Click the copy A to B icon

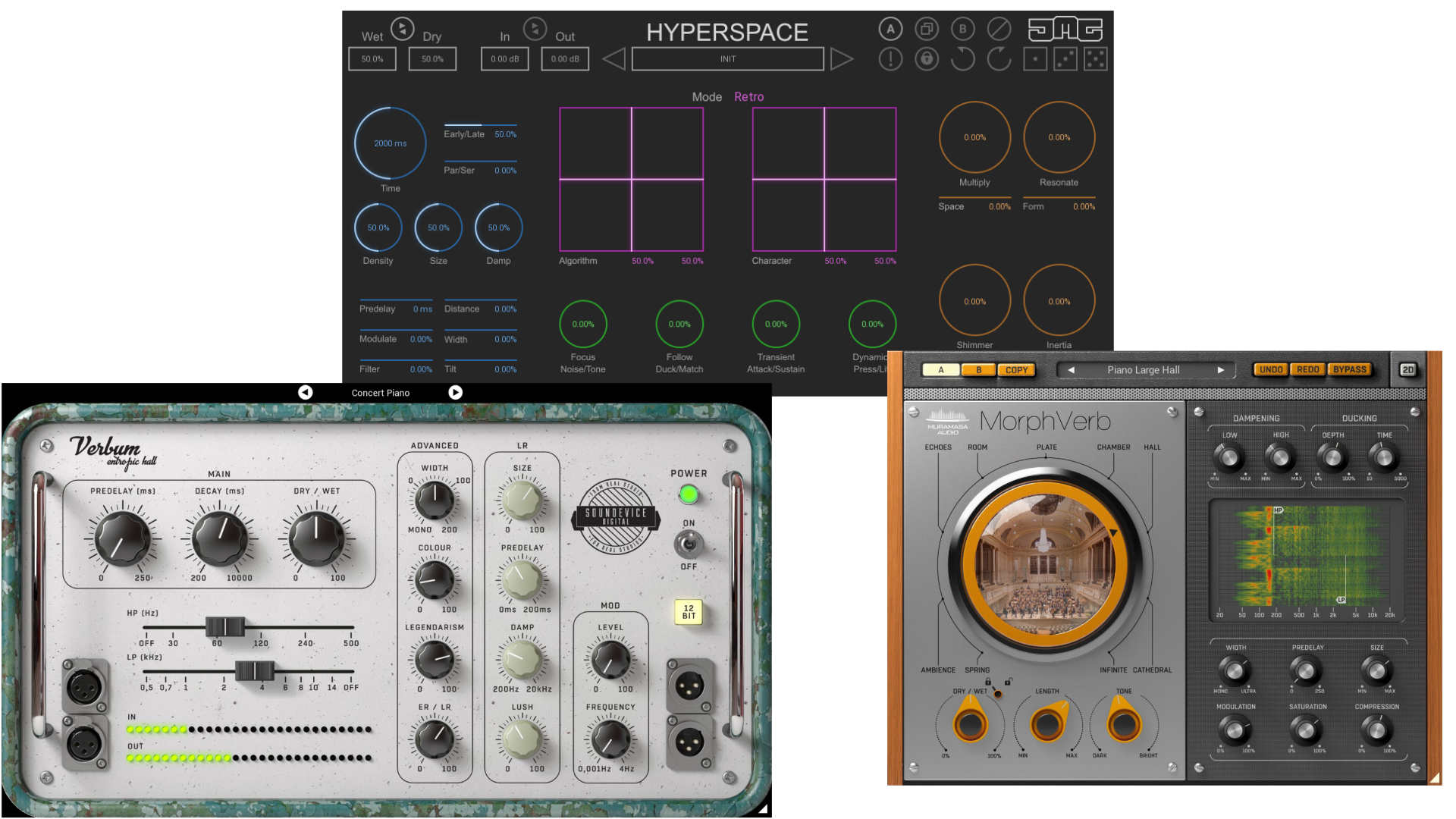tap(927, 30)
